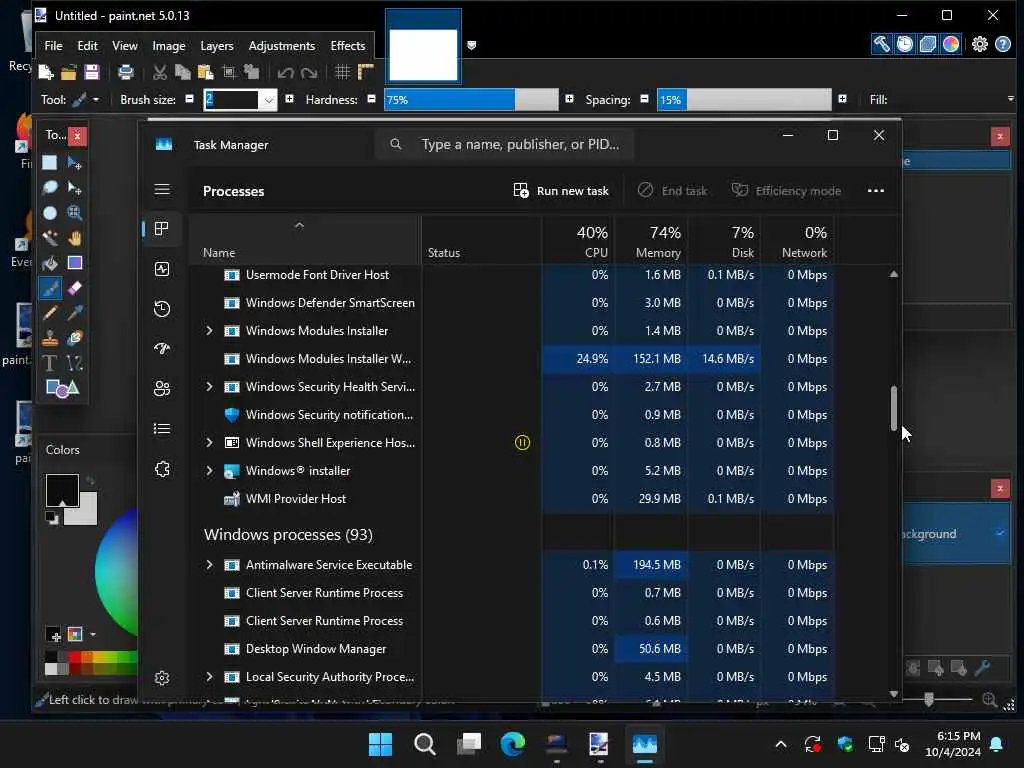The image size is (1024, 768).
Task: Expand Antimalware Service Executable group
Action: tap(209, 565)
